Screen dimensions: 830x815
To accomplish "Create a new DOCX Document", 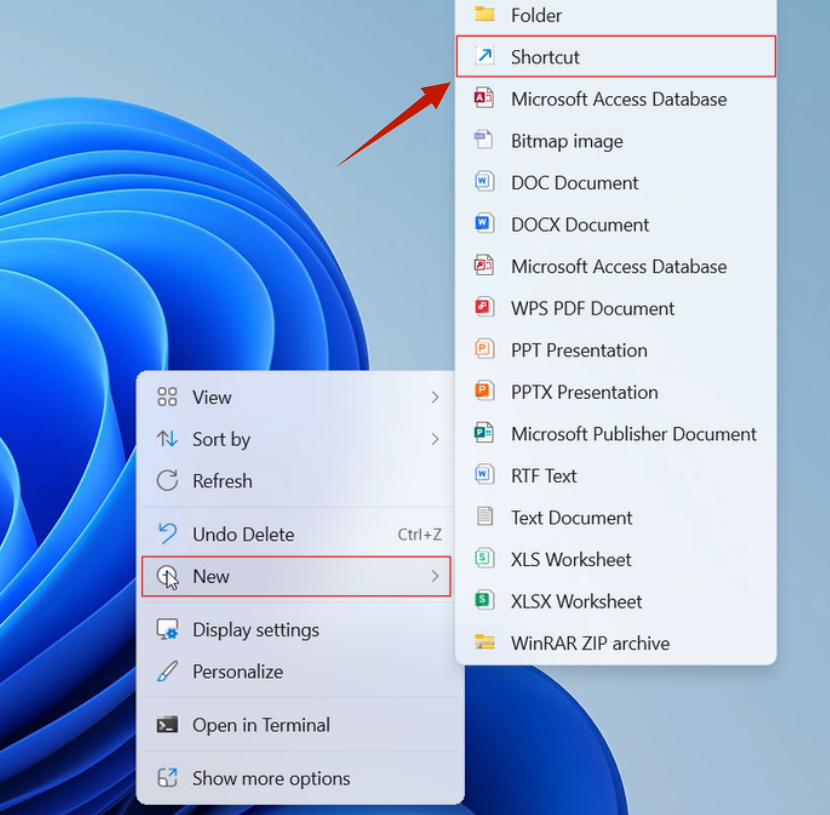I will [616, 224].
